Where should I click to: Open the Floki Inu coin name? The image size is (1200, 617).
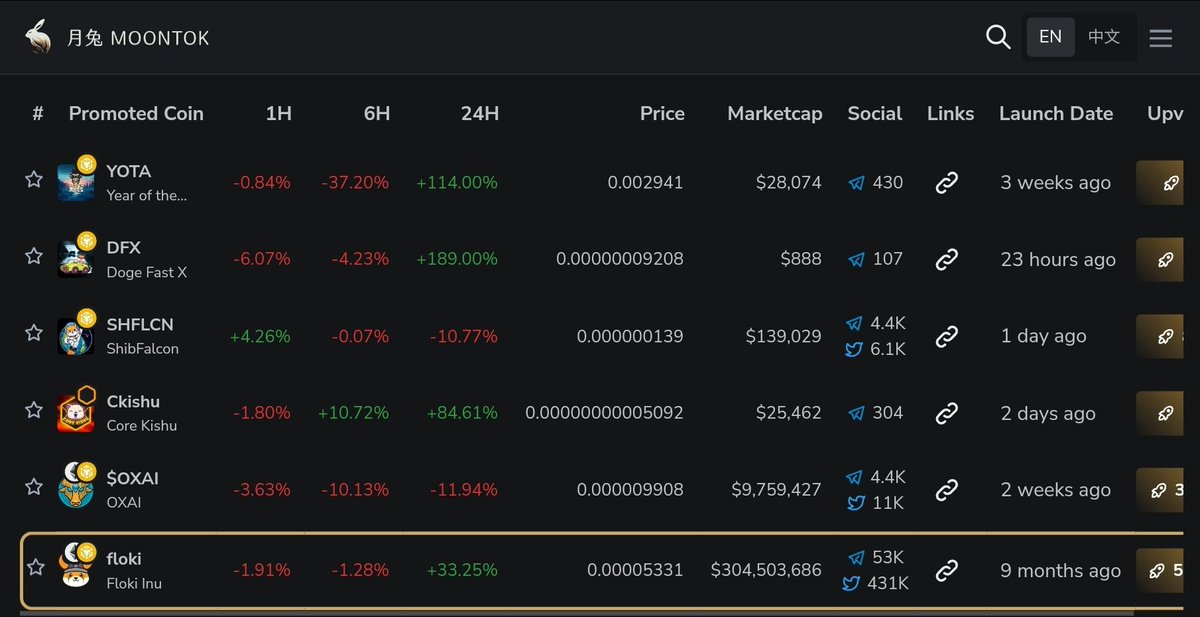click(134, 583)
